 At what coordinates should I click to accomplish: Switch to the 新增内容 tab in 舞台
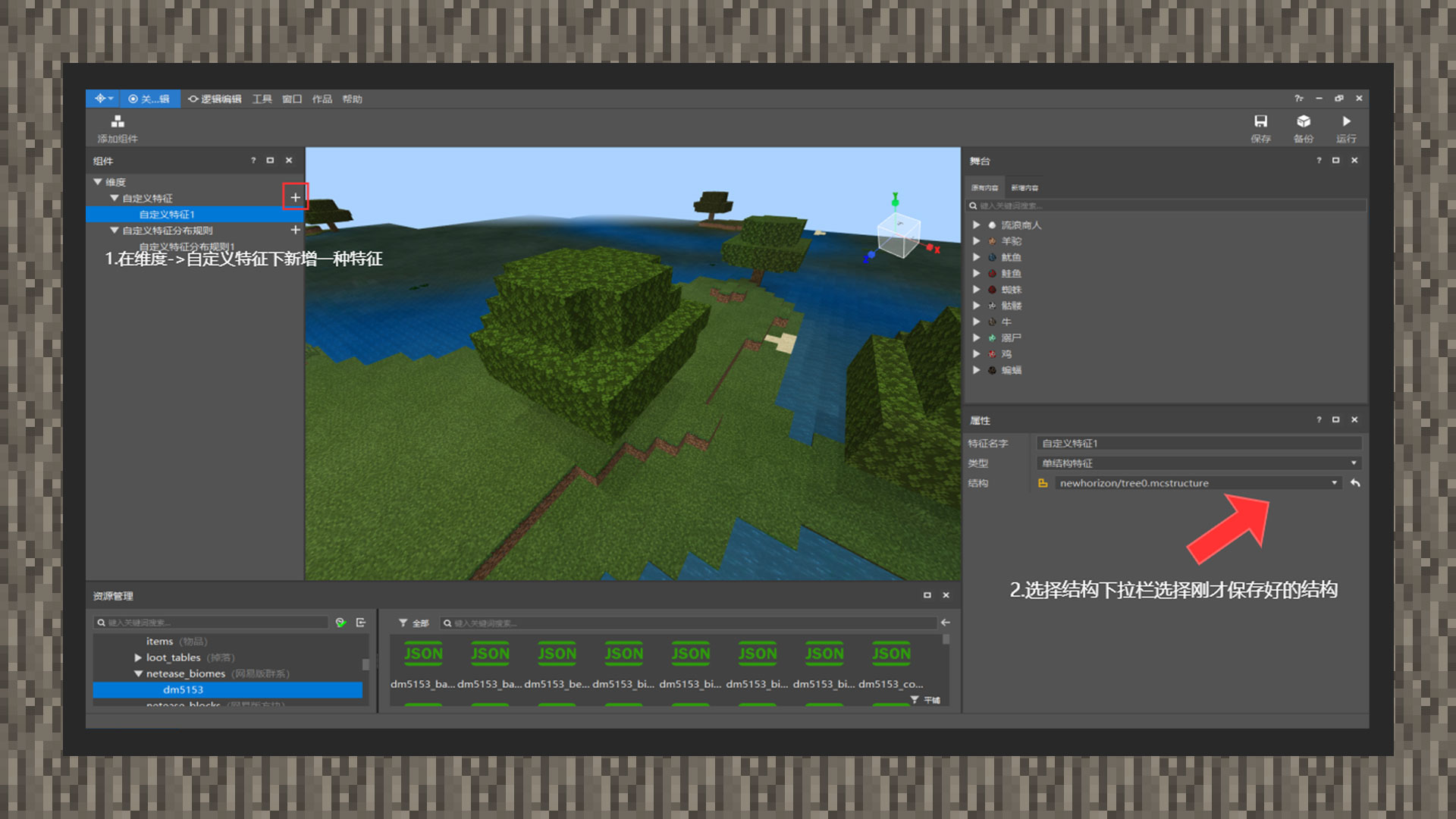tap(1025, 187)
